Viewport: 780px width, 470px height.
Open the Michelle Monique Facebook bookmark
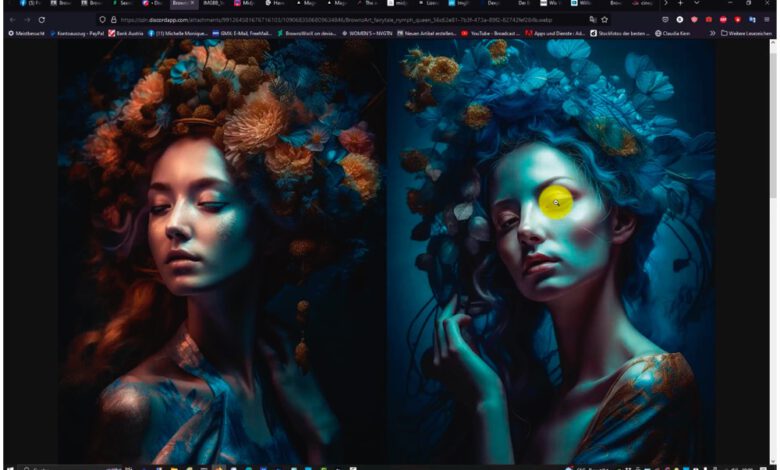178,33
